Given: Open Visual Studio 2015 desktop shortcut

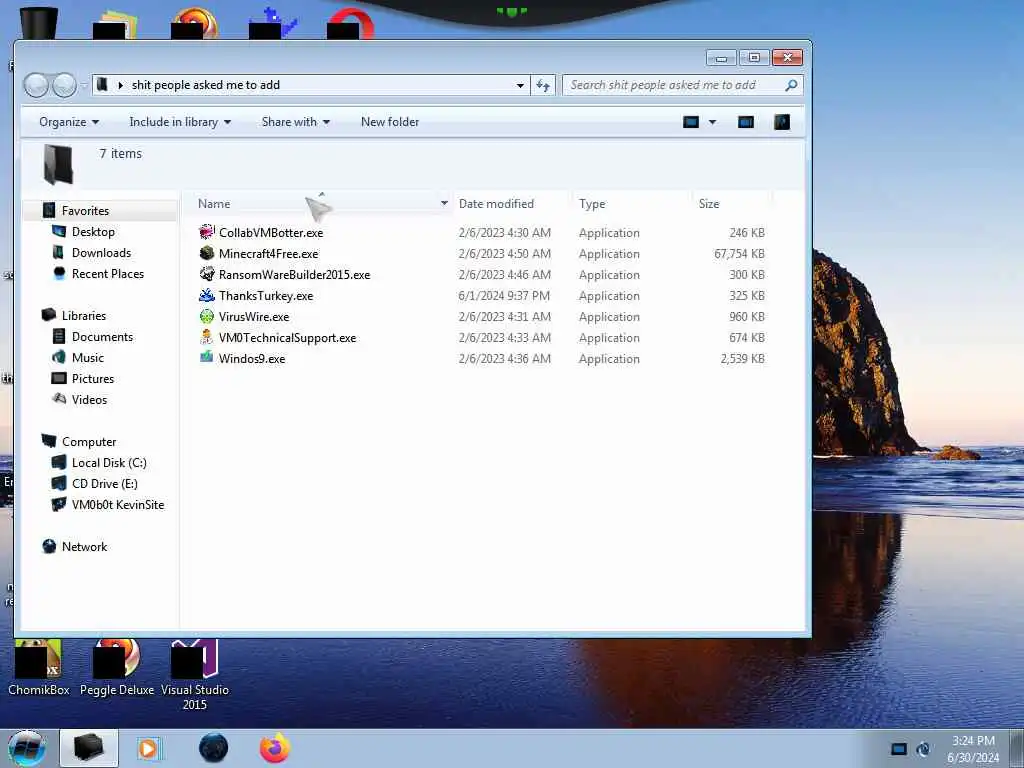Looking at the screenshot, I should (x=195, y=675).
